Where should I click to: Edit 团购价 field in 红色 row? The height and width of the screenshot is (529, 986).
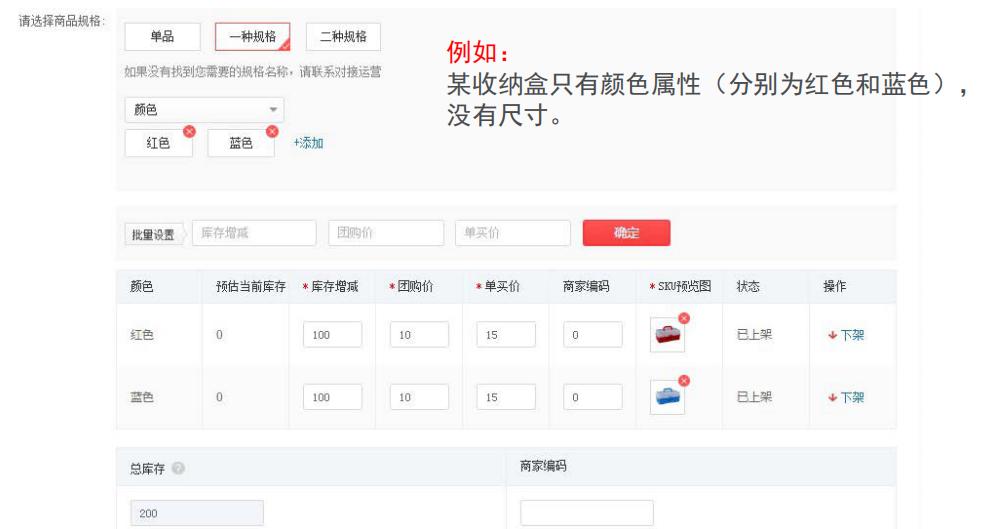pyautogui.click(x=419, y=335)
